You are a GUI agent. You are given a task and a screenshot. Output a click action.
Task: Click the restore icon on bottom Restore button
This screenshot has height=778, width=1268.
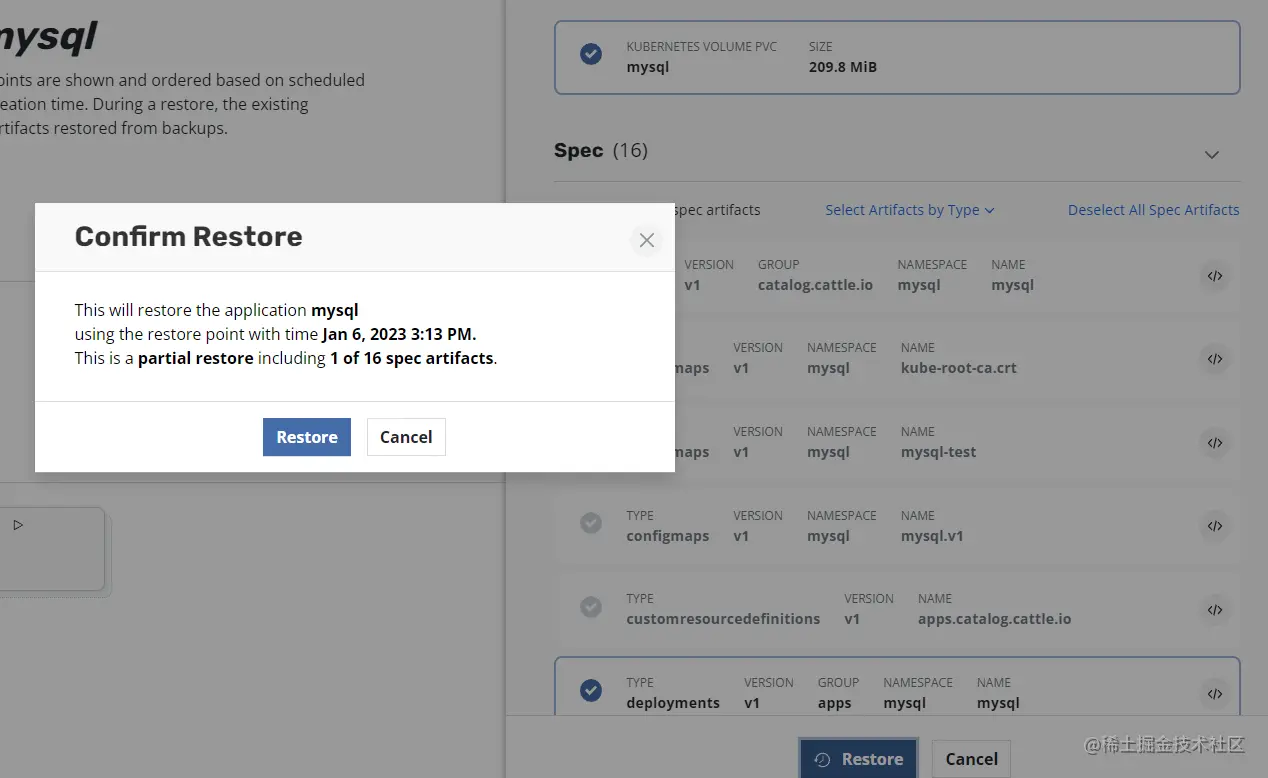[x=822, y=760]
